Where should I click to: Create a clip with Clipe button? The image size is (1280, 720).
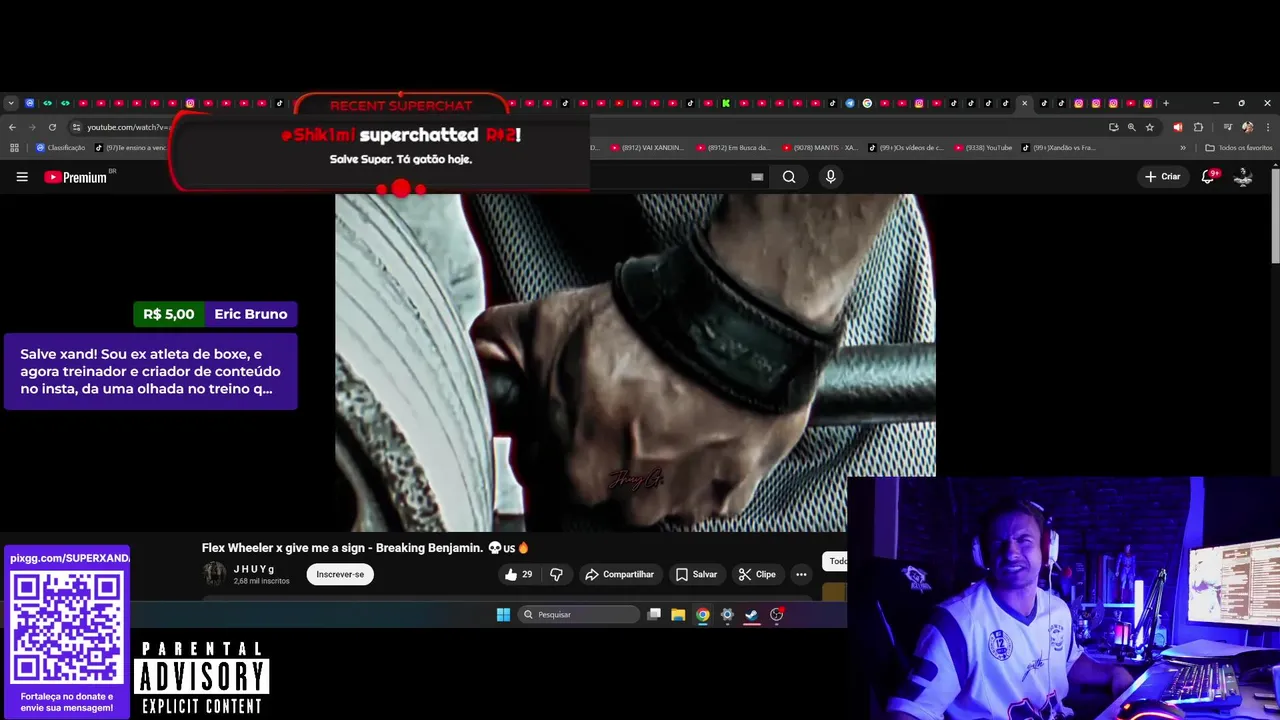tap(757, 574)
